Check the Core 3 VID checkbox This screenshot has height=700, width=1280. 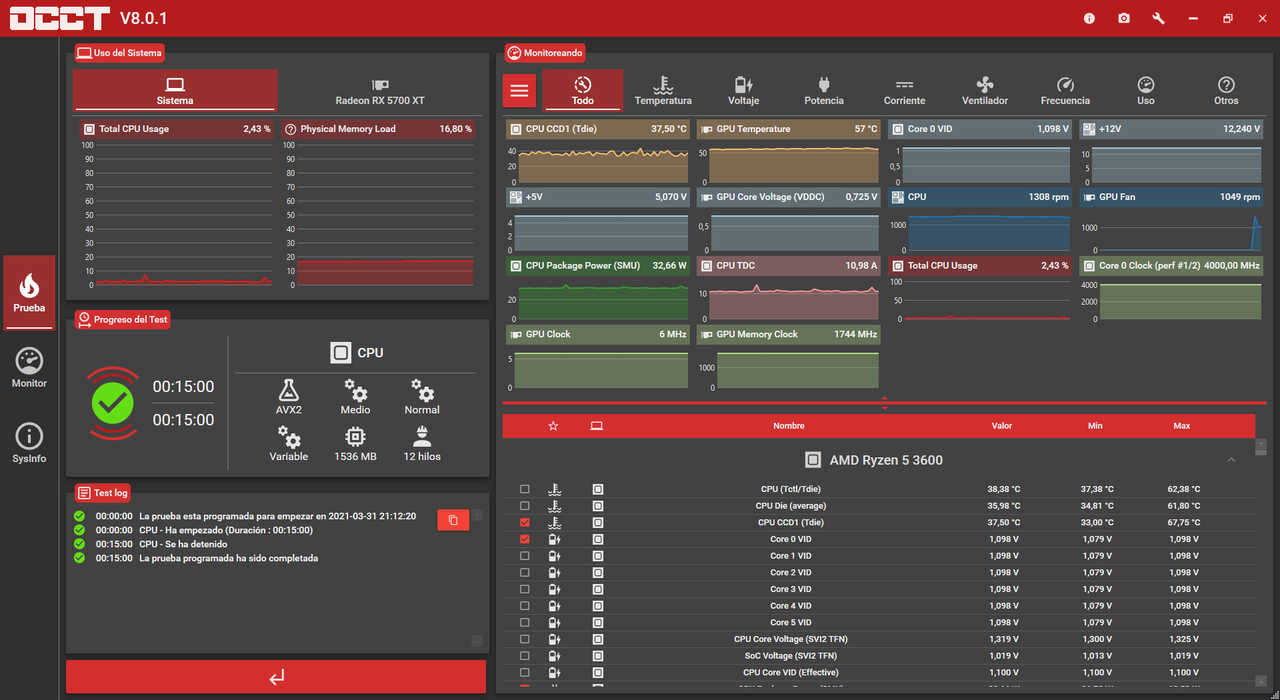pyautogui.click(x=525, y=589)
